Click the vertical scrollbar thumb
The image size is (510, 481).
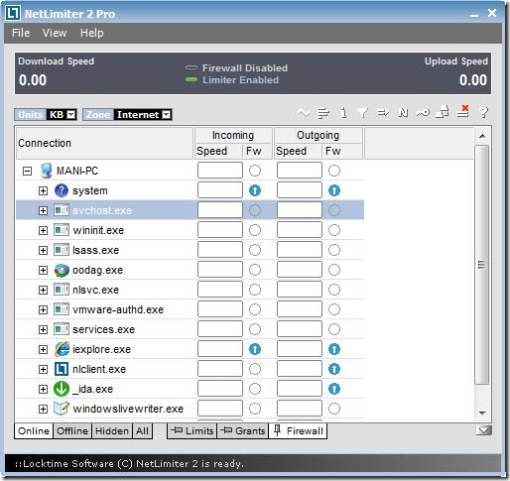[x=481, y=265]
